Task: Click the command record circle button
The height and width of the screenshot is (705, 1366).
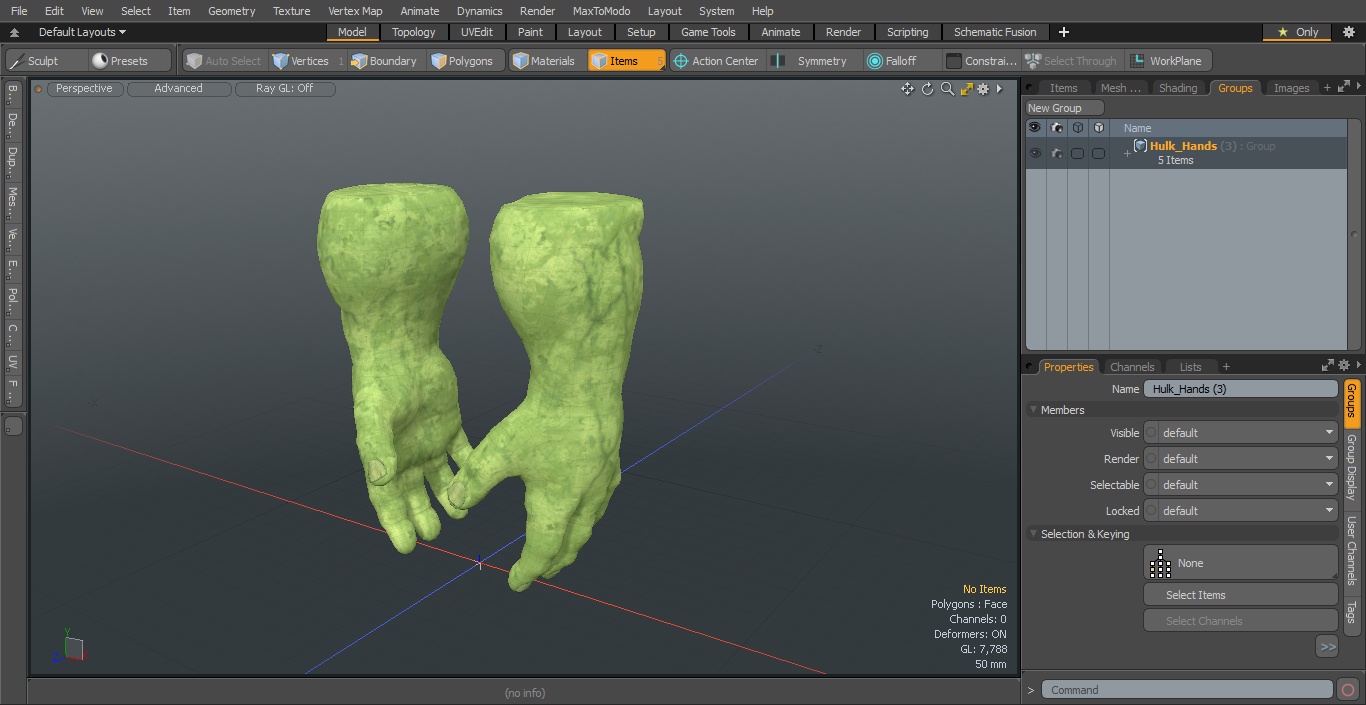Action: tap(1347, 690)
